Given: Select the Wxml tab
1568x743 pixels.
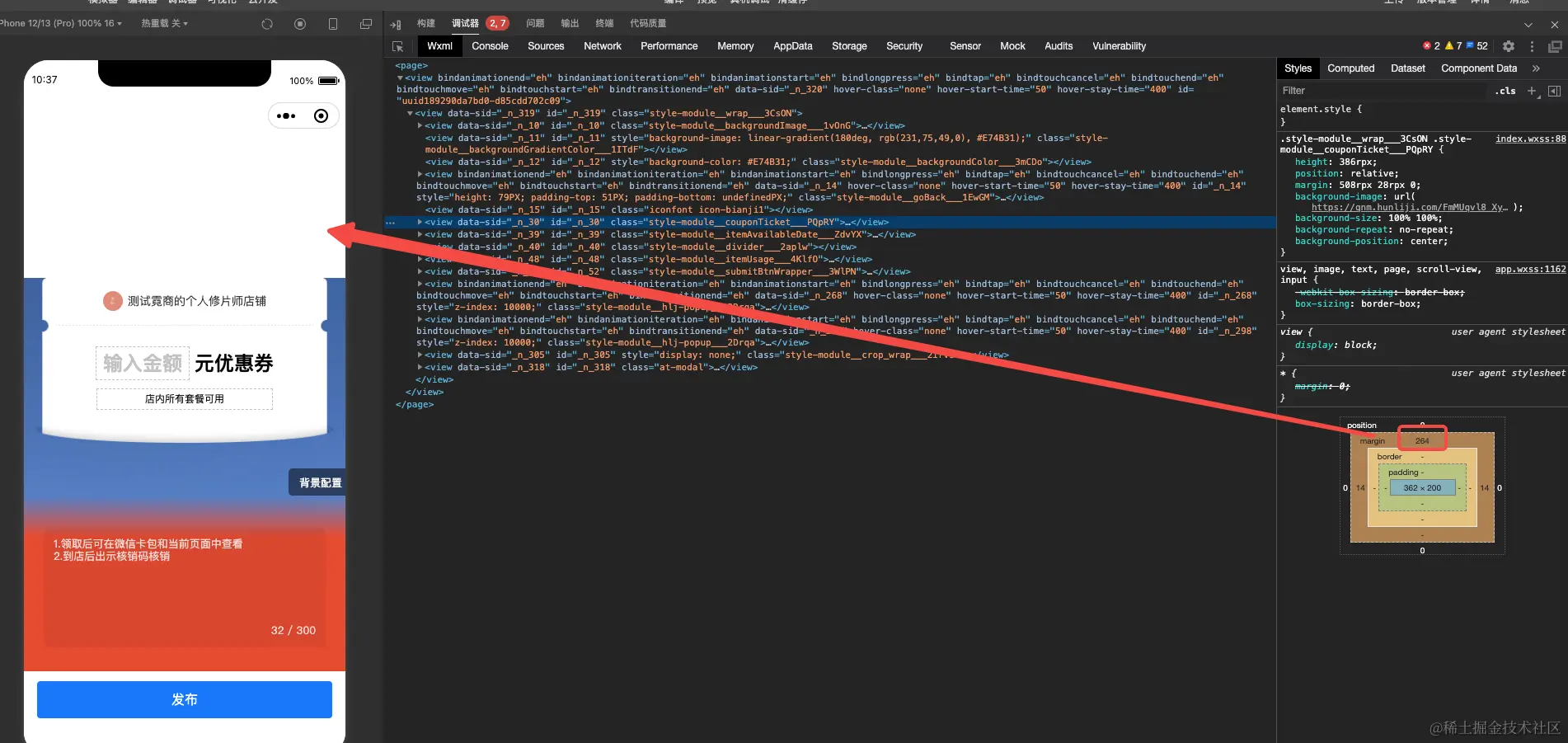Looking at the screenshot, I should [x=439, y=46].
